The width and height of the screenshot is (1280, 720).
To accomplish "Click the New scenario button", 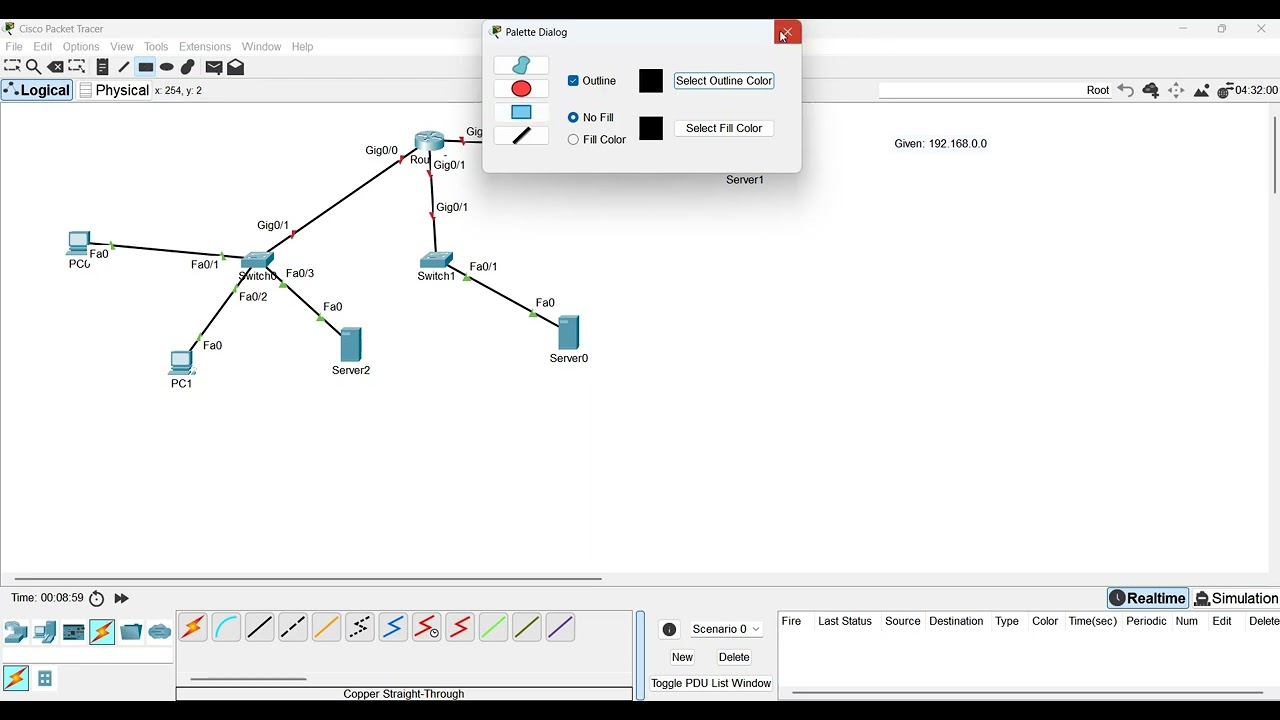I will [683, 658].
